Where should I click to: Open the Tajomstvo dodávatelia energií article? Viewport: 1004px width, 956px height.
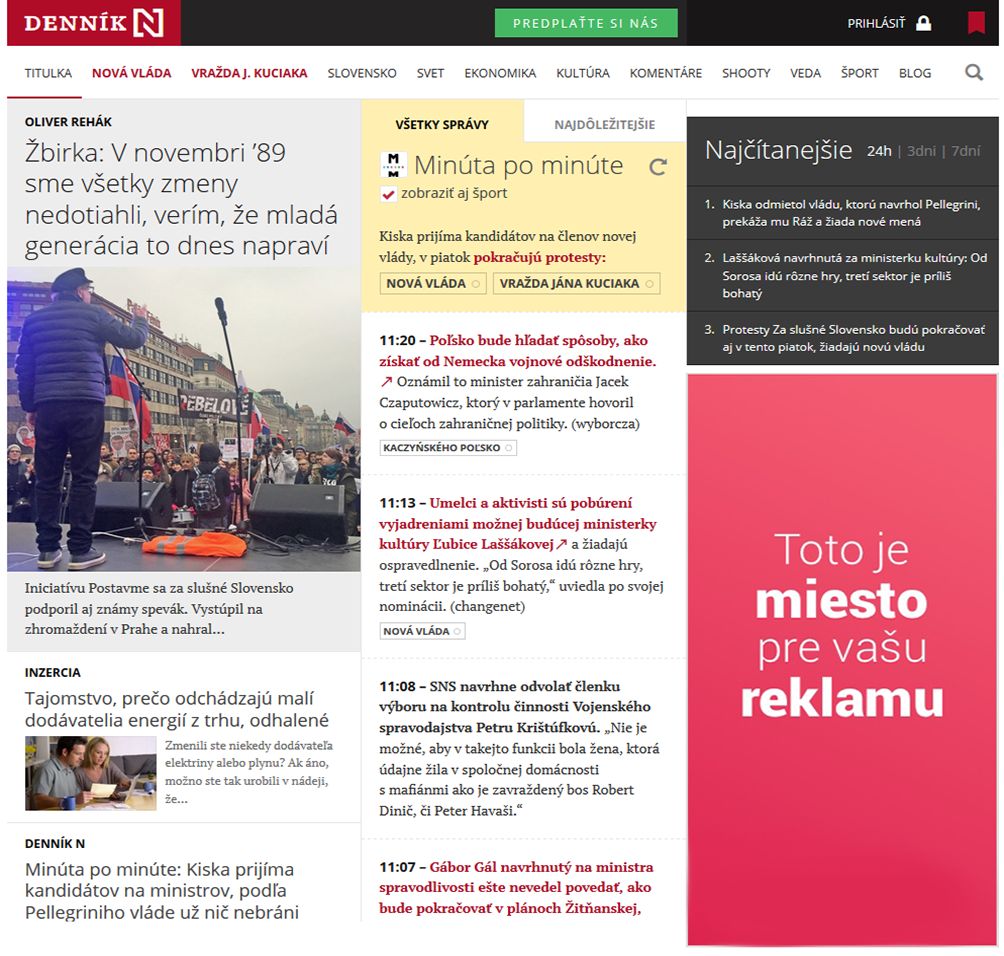pos(177,709)
